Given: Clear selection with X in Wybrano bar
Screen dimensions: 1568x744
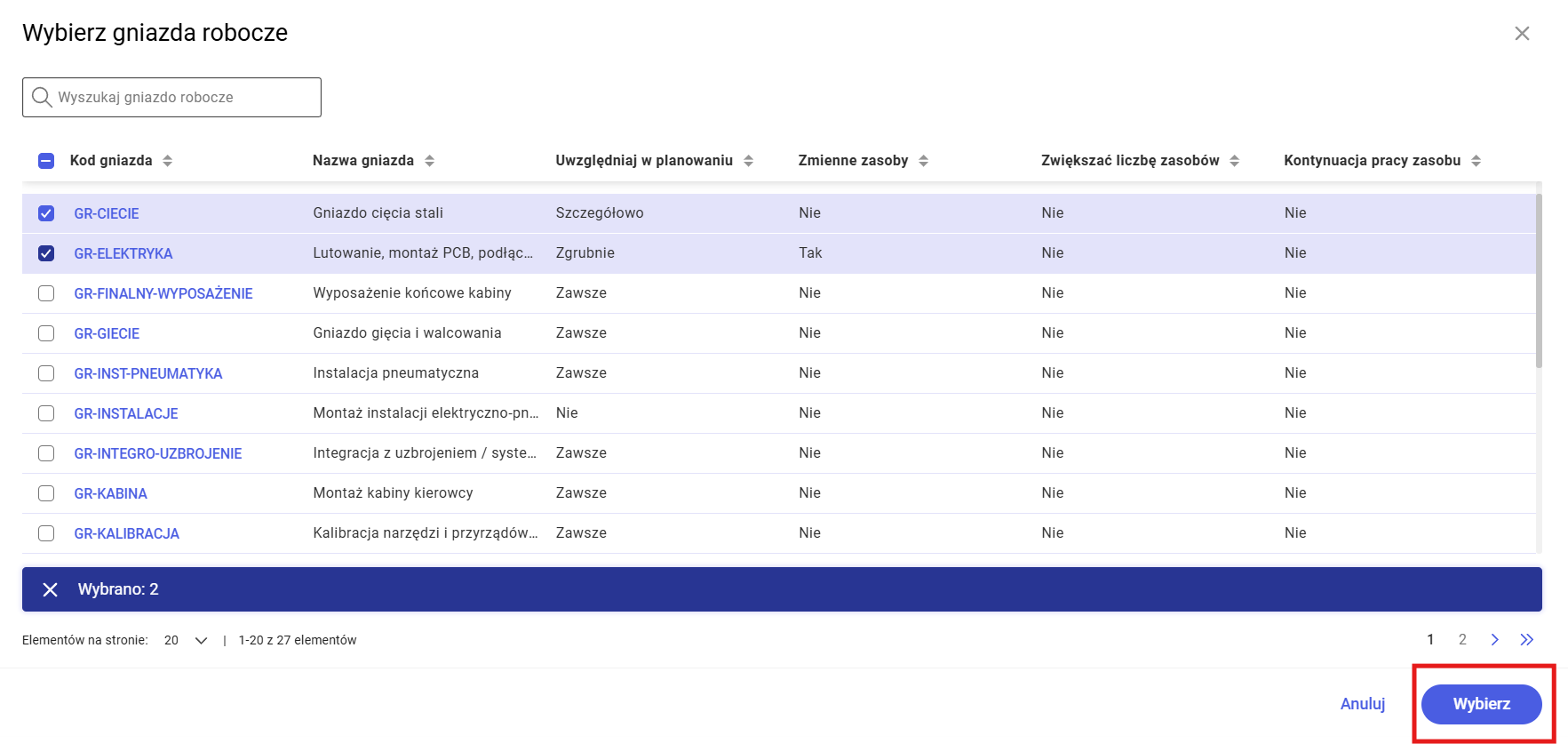Looking at the screenshot, I should 51,589.
